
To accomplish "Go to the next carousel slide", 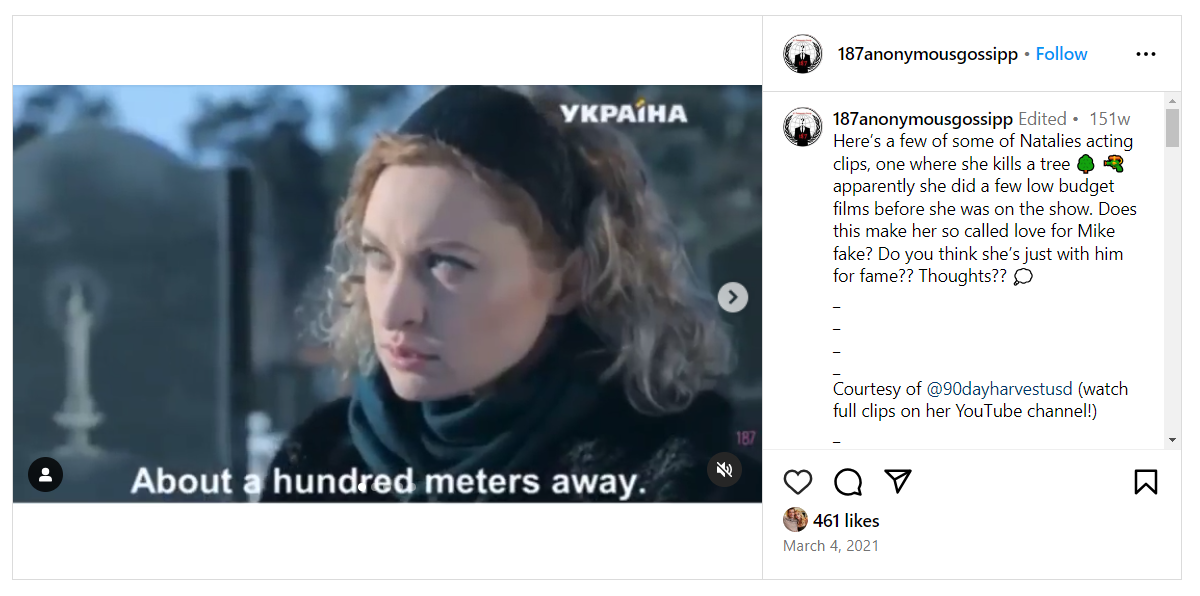I will point(733,297).
